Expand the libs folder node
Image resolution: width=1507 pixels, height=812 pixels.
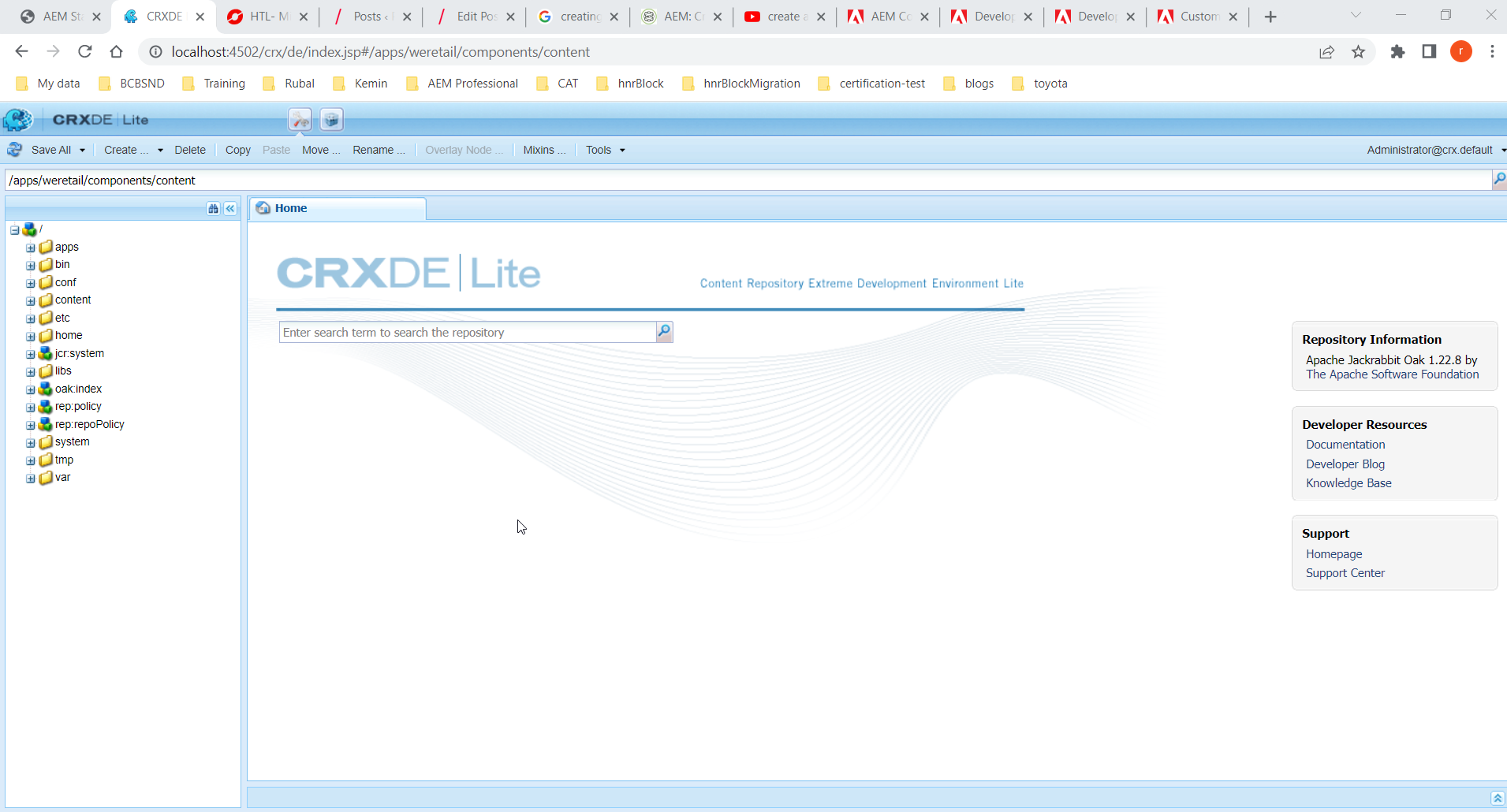31,371
